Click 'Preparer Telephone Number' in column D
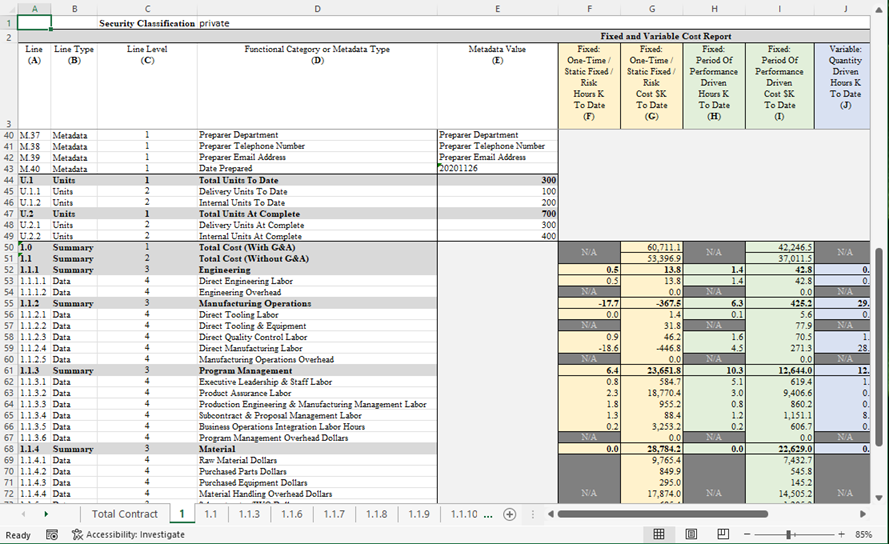The height and width of the screenshot is (544, 889). tap(318, 146)
